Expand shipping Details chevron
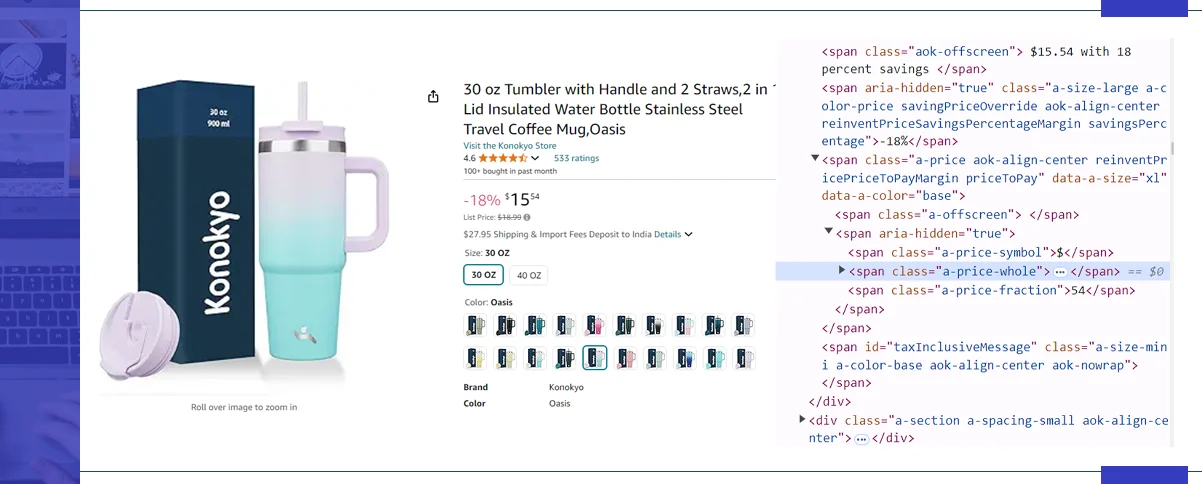Image resolution: width=1202 pixels, height=484 pixels. coord(689,235)
